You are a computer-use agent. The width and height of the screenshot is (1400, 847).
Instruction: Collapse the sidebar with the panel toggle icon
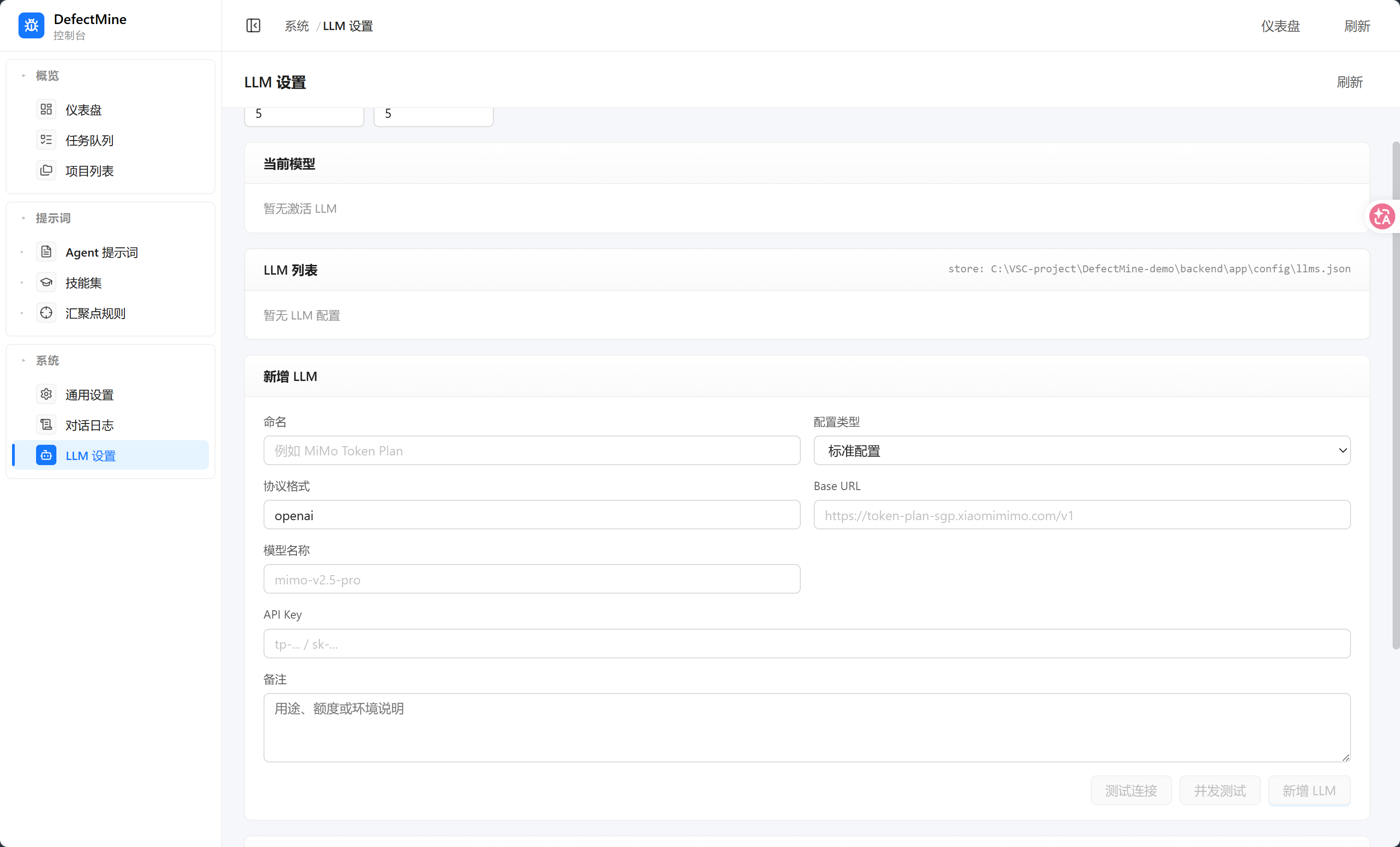point(253,25)
